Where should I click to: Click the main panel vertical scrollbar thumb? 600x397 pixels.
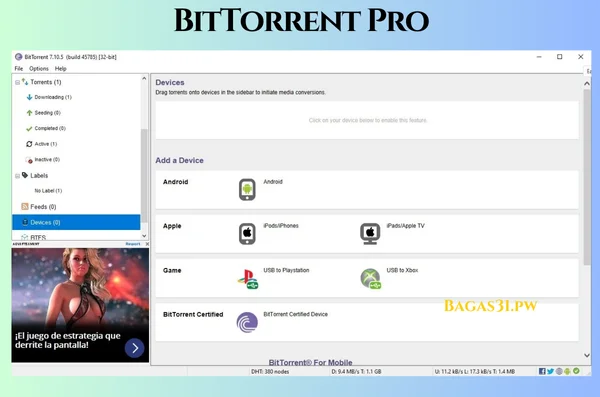587,177
